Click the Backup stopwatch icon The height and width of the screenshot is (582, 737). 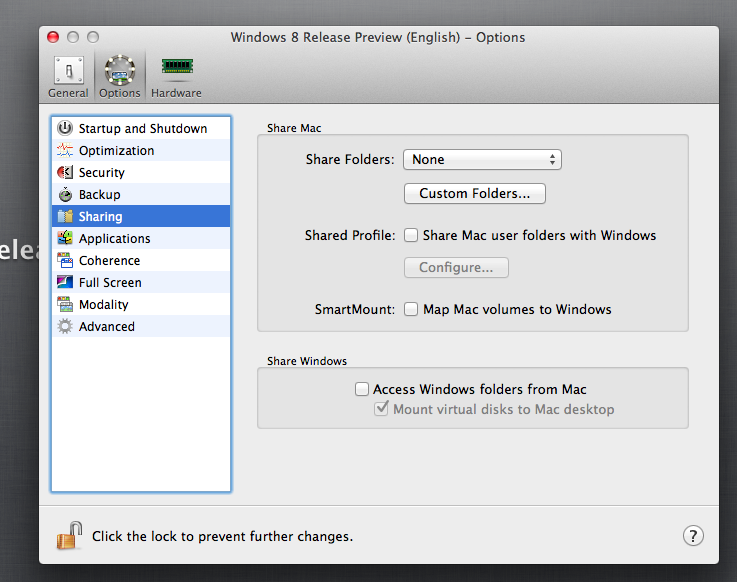pos(65,194)
